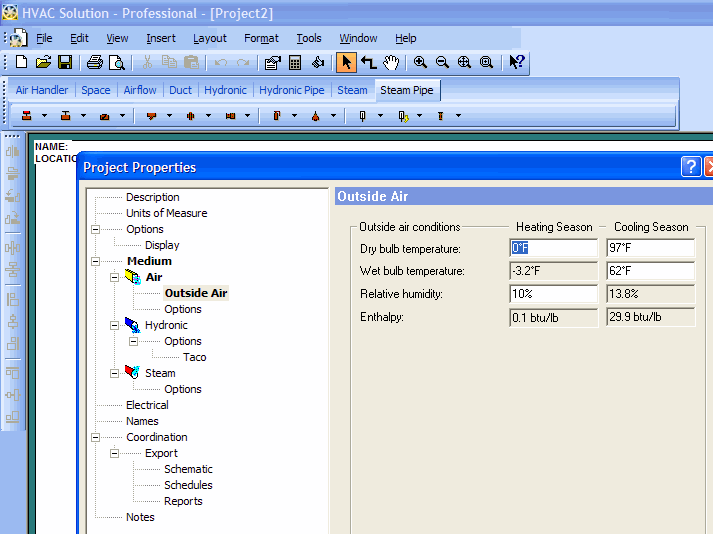
Task: Collapse the Coordination tree node
Action: [95, 437]
